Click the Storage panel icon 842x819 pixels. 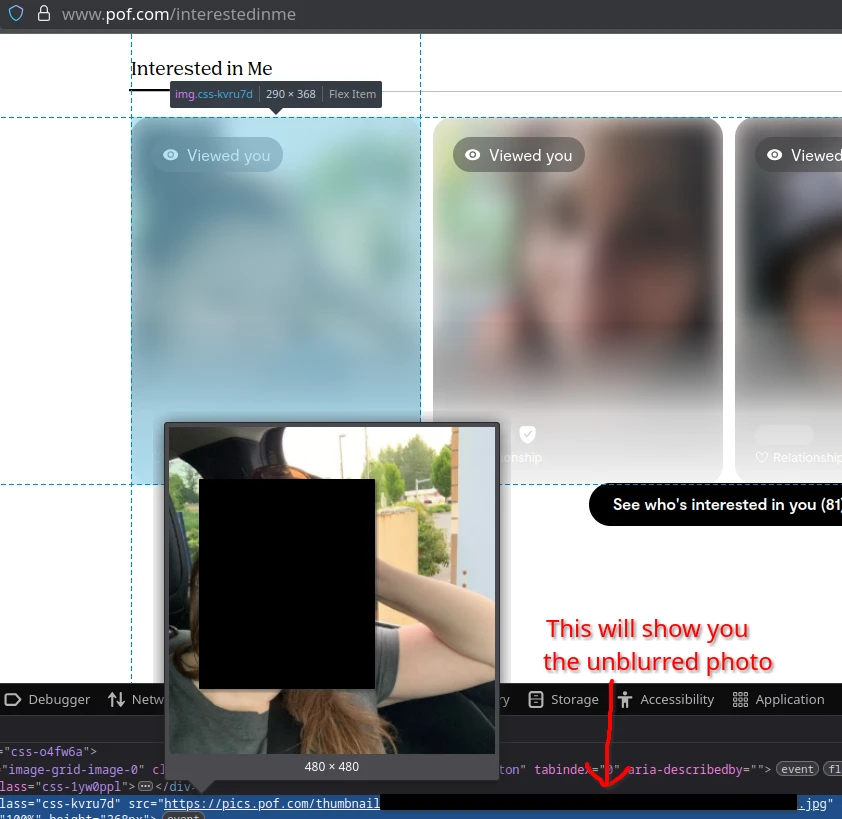click(536, 700)
